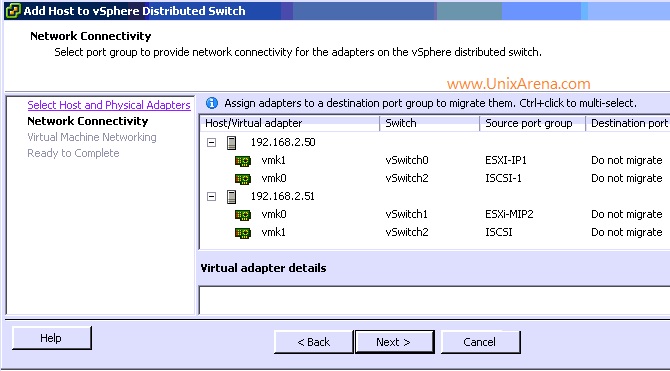670x371 pixels.
Task: Select the adapter icon for vmk1 using ISCSI
Action: pos(243,233)
